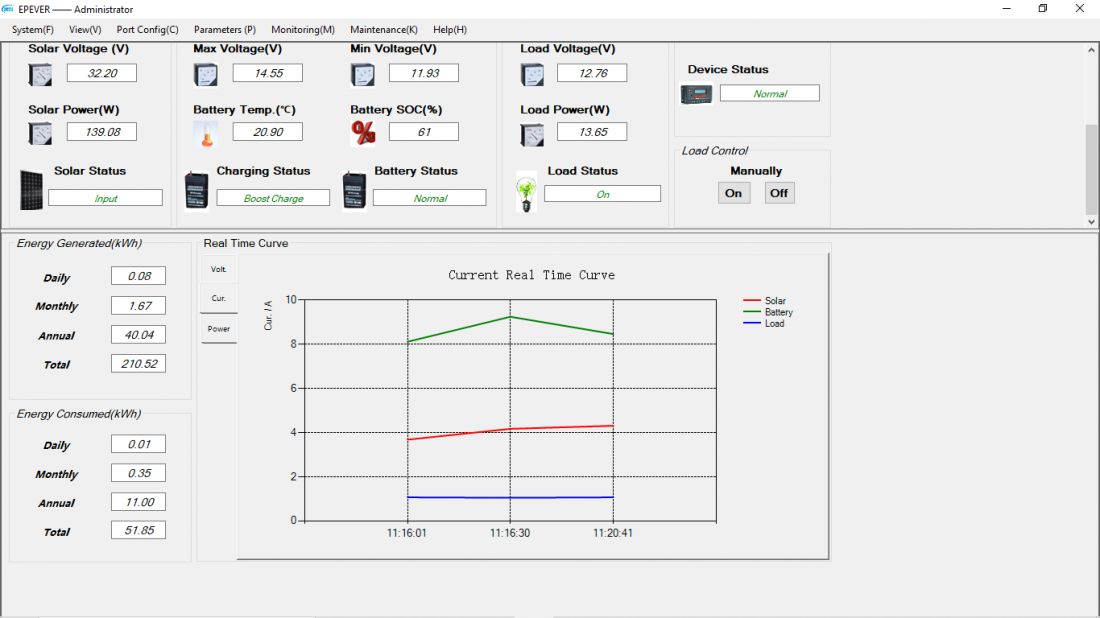The image size is (1100, 618).
Task: Click the 11:20:41 time axis label
Action: [612, 533]
